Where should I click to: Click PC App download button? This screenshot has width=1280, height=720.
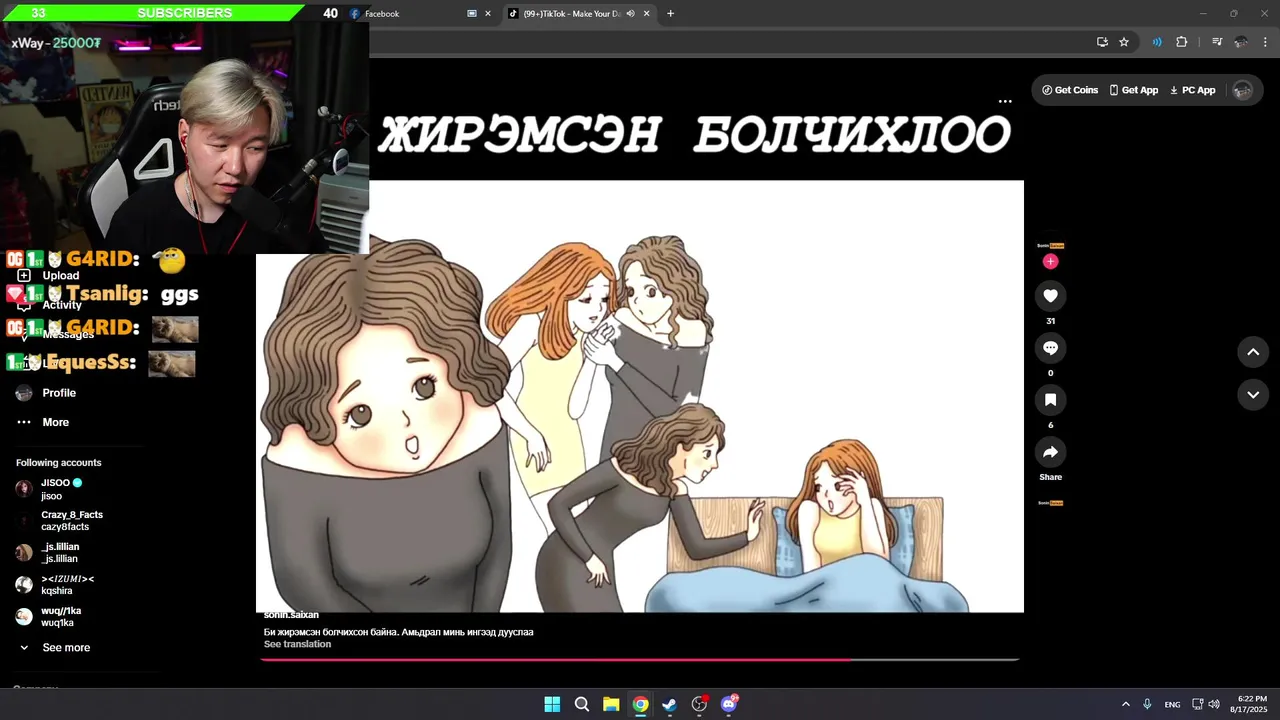[1192, 90]
